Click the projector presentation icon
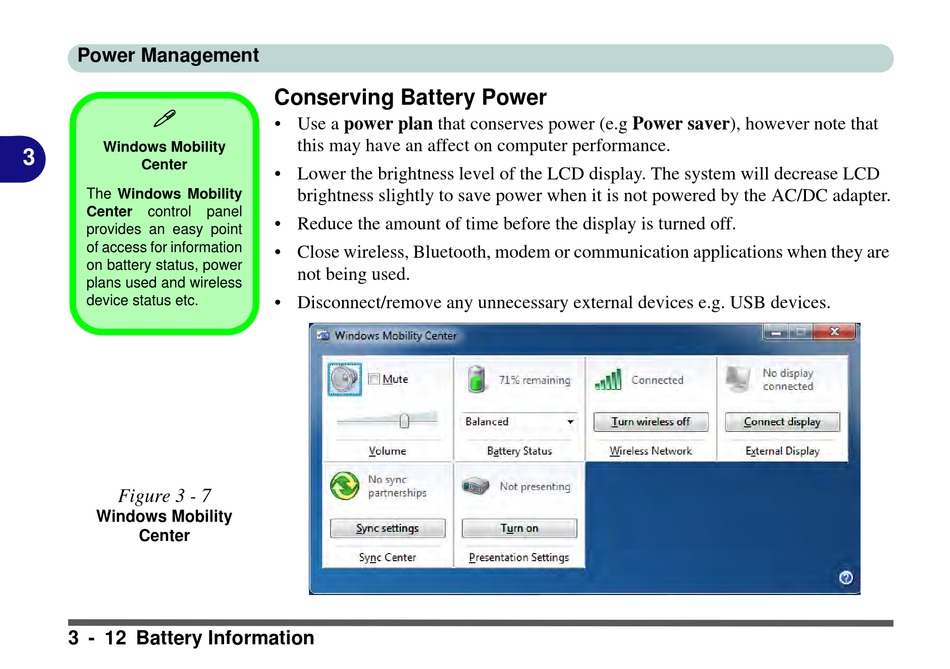 [476, 486]
